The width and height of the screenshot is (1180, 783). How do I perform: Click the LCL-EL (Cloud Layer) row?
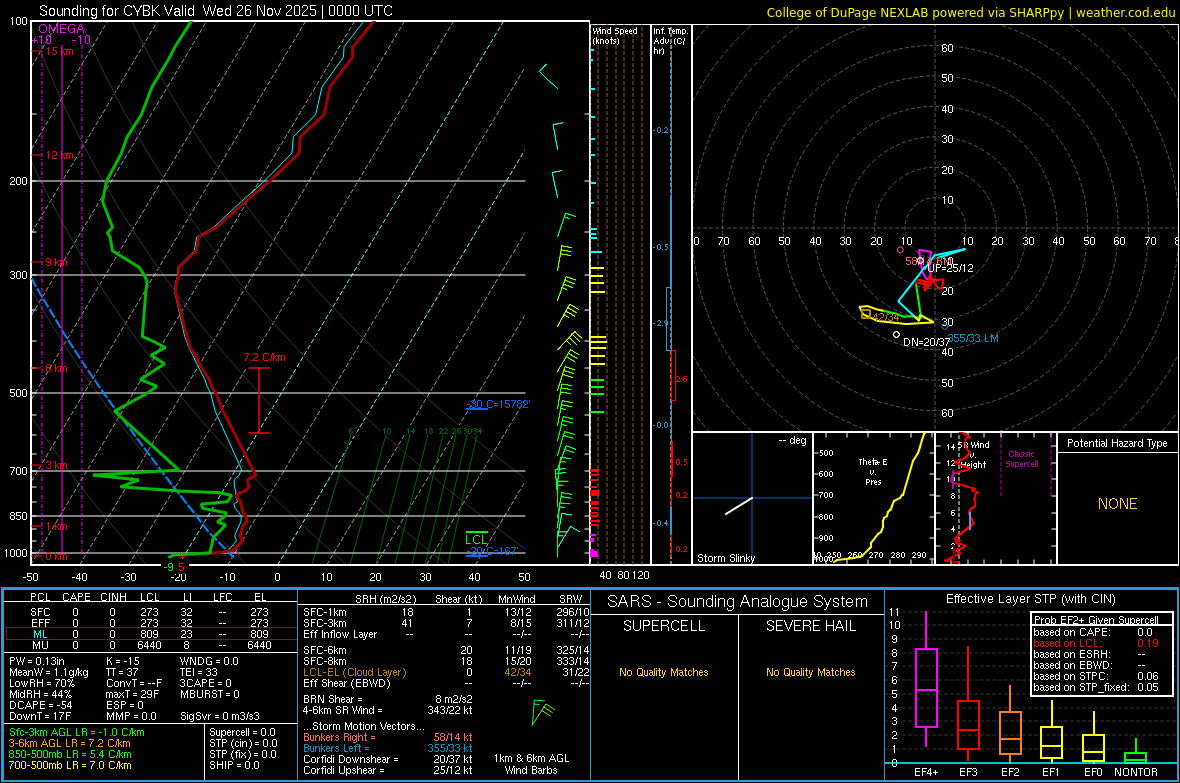point(446,672)
